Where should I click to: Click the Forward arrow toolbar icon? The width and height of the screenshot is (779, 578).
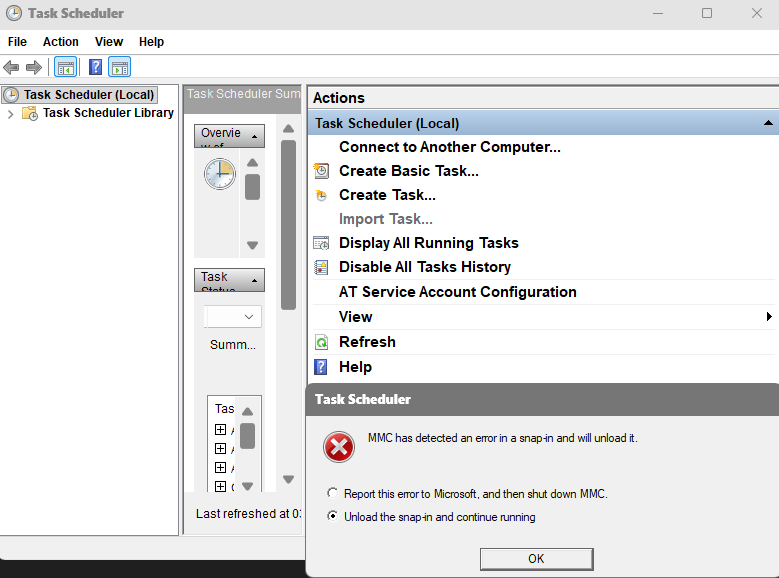[34, 67]
